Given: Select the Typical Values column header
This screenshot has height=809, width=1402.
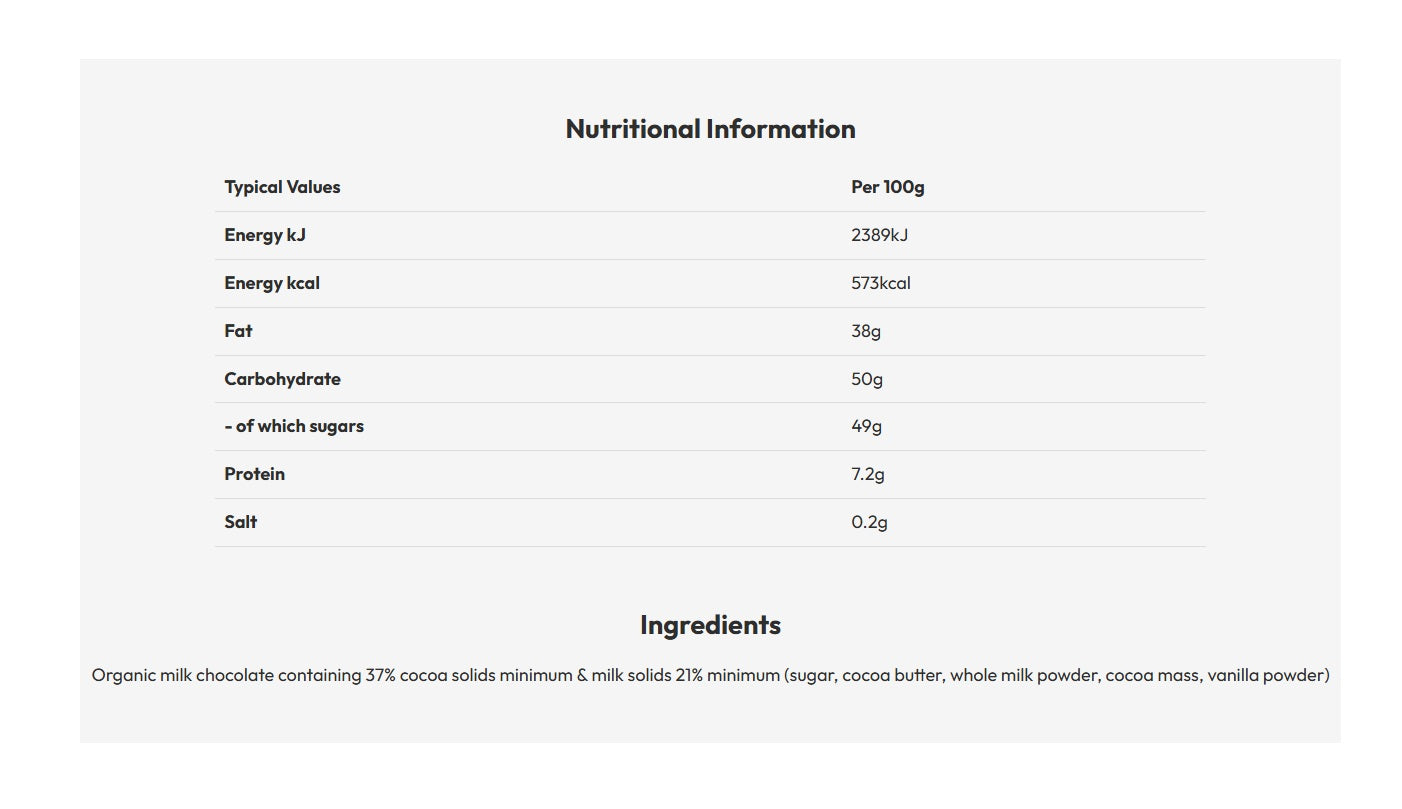Looking at the screenshot, I should tap(282, 187).
